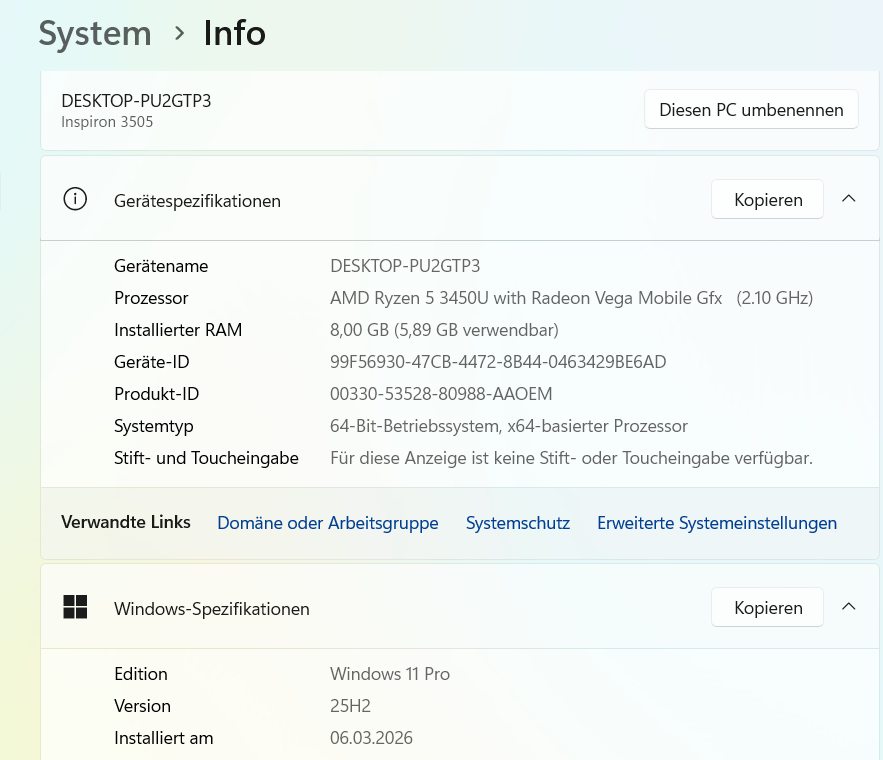Select the 8,00 GB RAM value
The image size is (883, 760).
(x=444, y=330)
